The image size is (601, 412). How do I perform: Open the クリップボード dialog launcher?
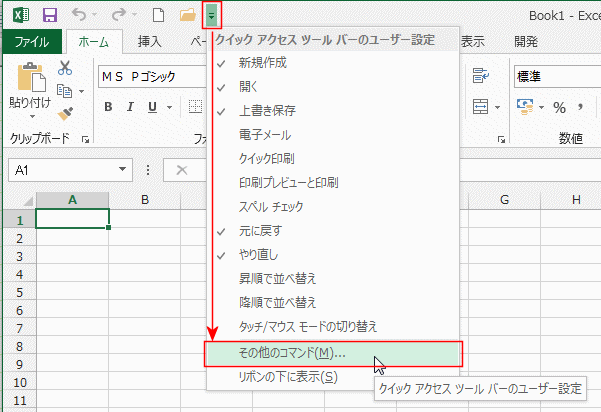coord(85,140)
